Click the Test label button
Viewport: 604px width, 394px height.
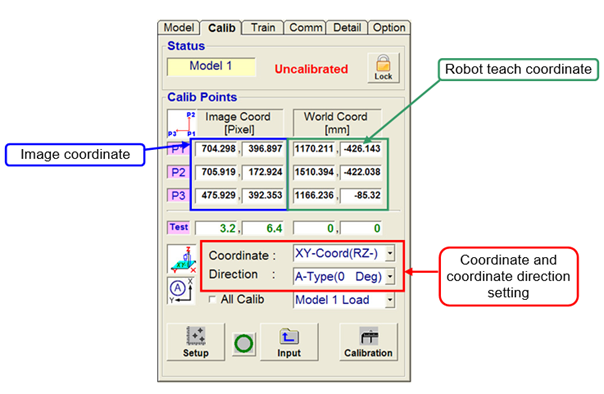coord(179,227)
